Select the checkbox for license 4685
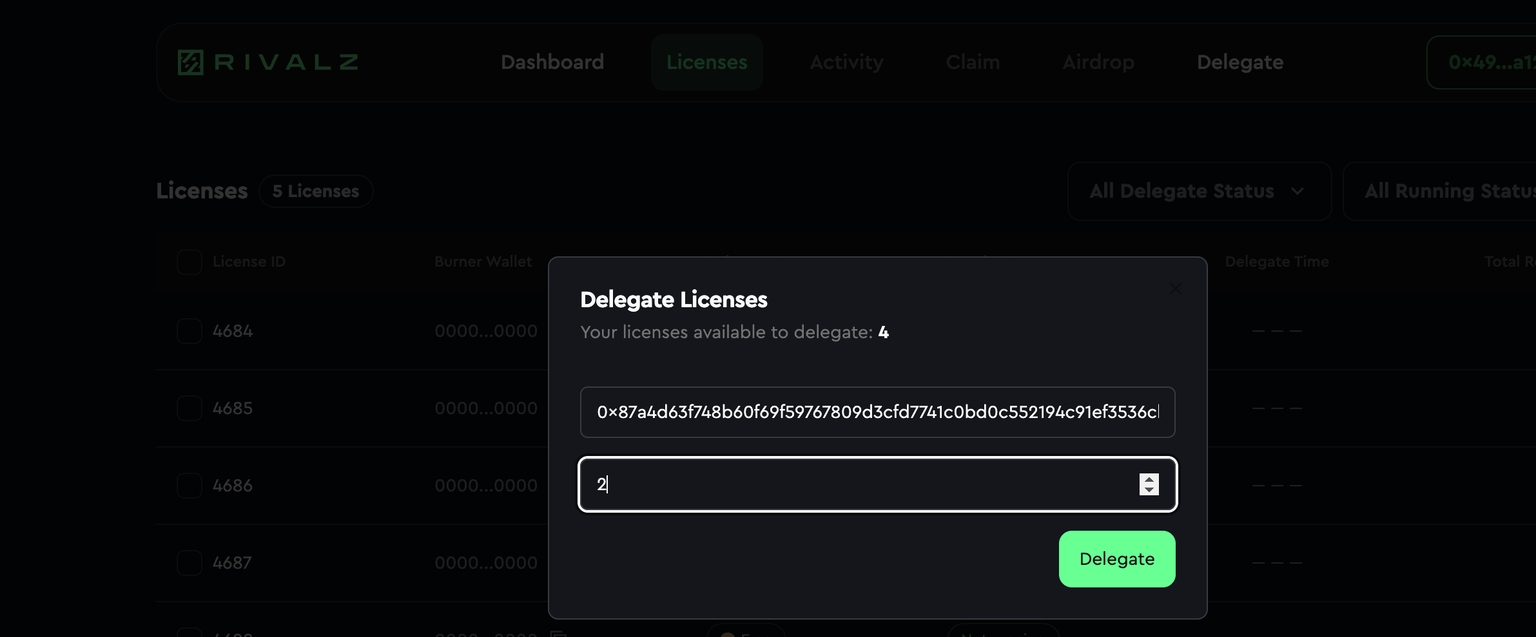 click(189, 408)
